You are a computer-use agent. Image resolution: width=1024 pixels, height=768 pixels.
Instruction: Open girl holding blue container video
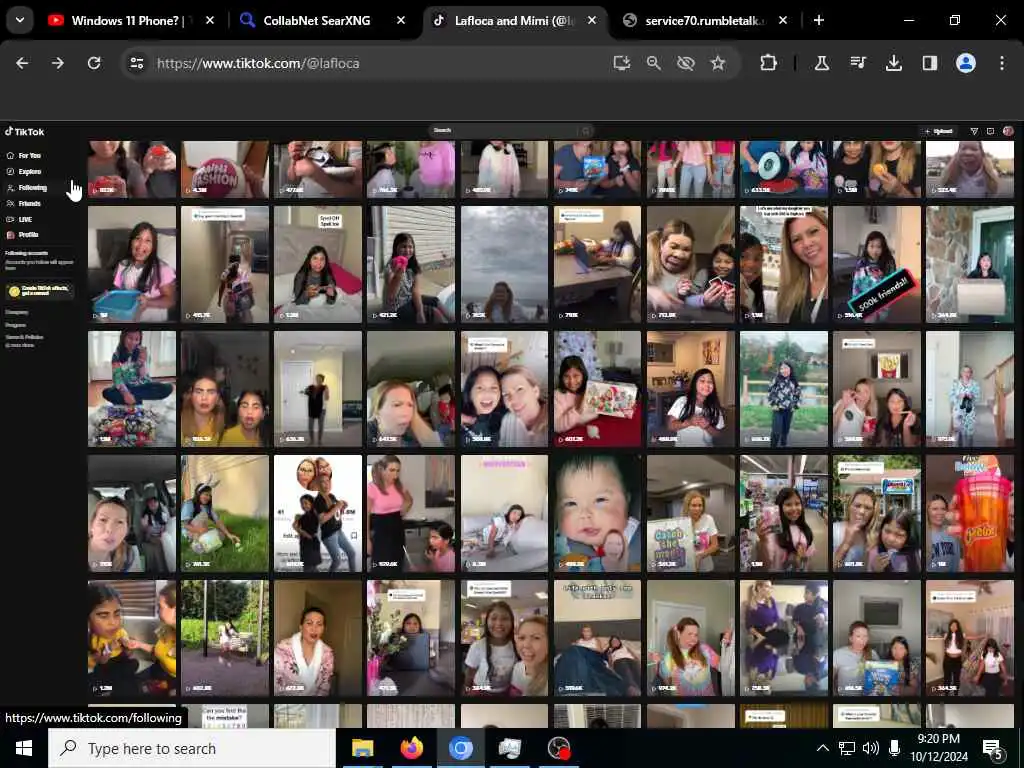pyautogui.click(x=132, y=264)
